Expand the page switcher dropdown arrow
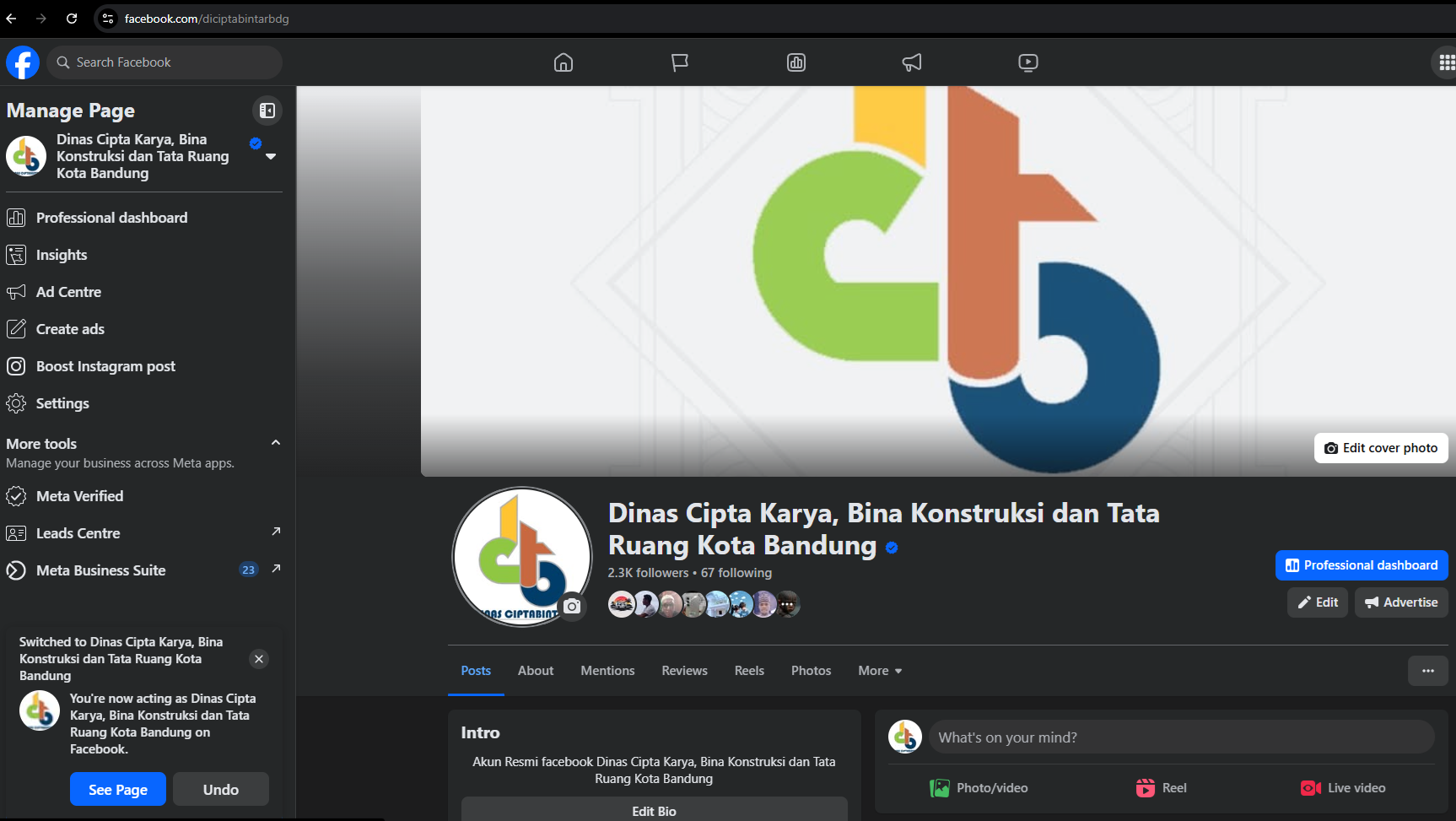The image size is (1456, 821). (x=271, y=157)
